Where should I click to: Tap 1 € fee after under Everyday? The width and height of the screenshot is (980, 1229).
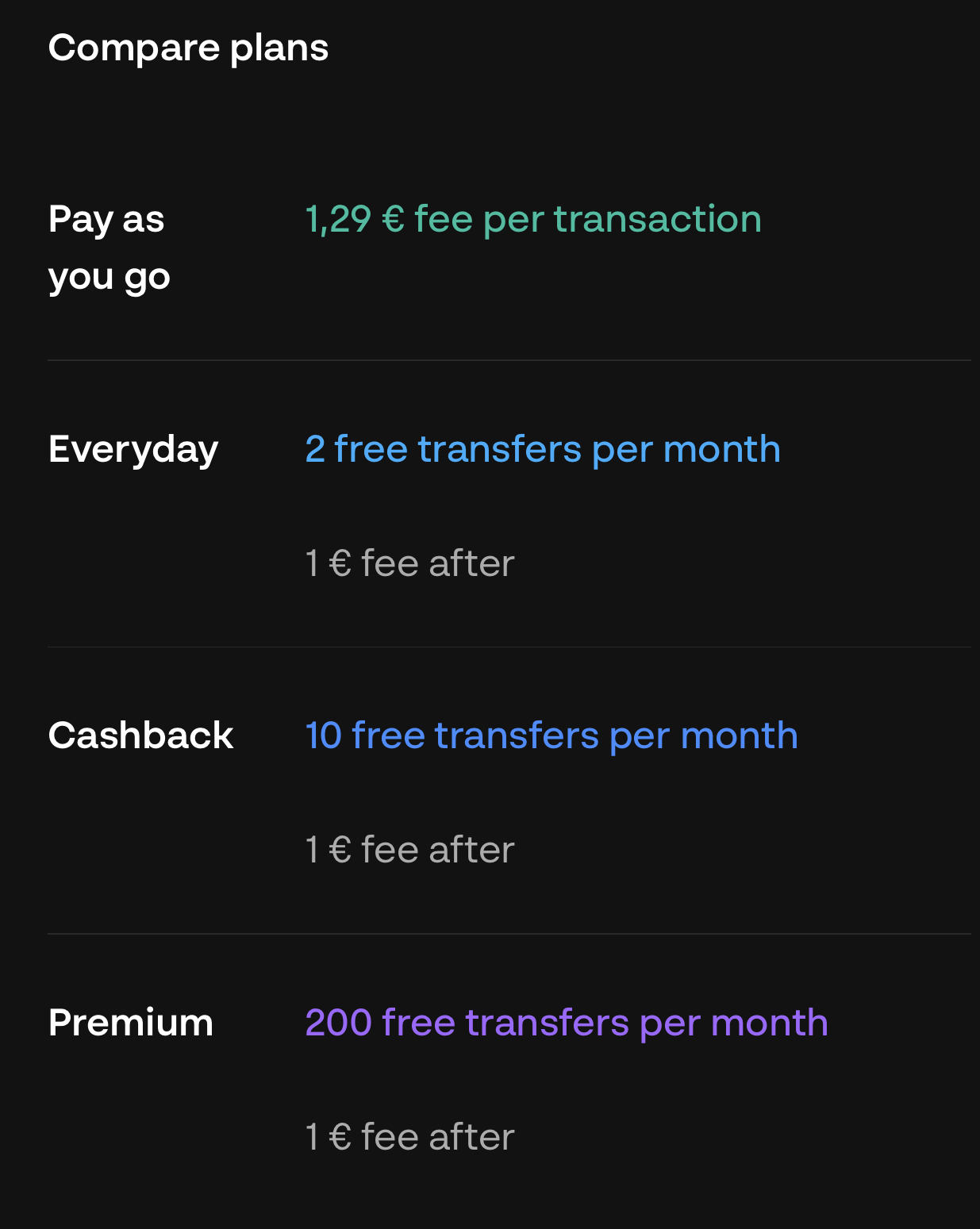410,563
